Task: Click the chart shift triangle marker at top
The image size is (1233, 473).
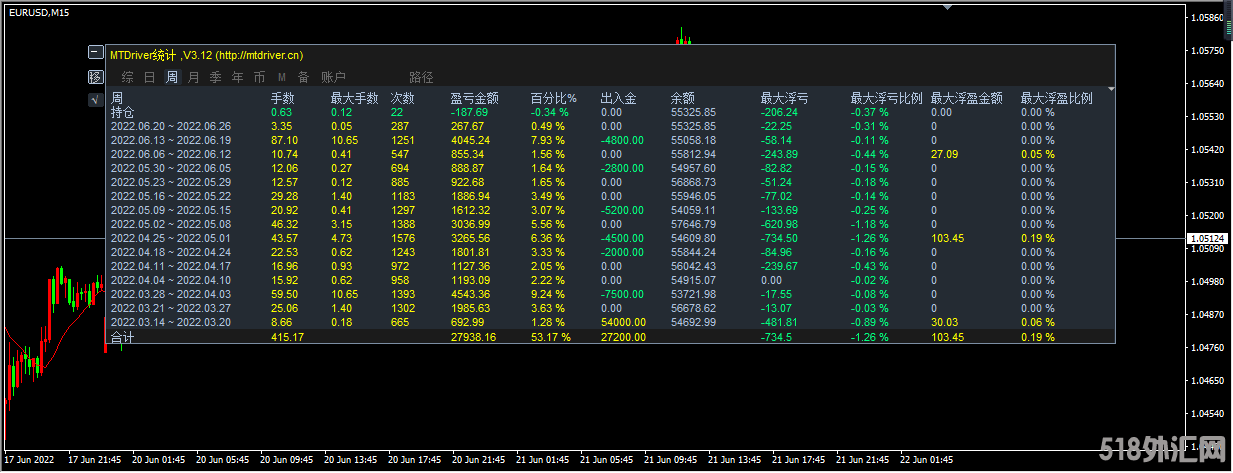Action: point(947,7)
